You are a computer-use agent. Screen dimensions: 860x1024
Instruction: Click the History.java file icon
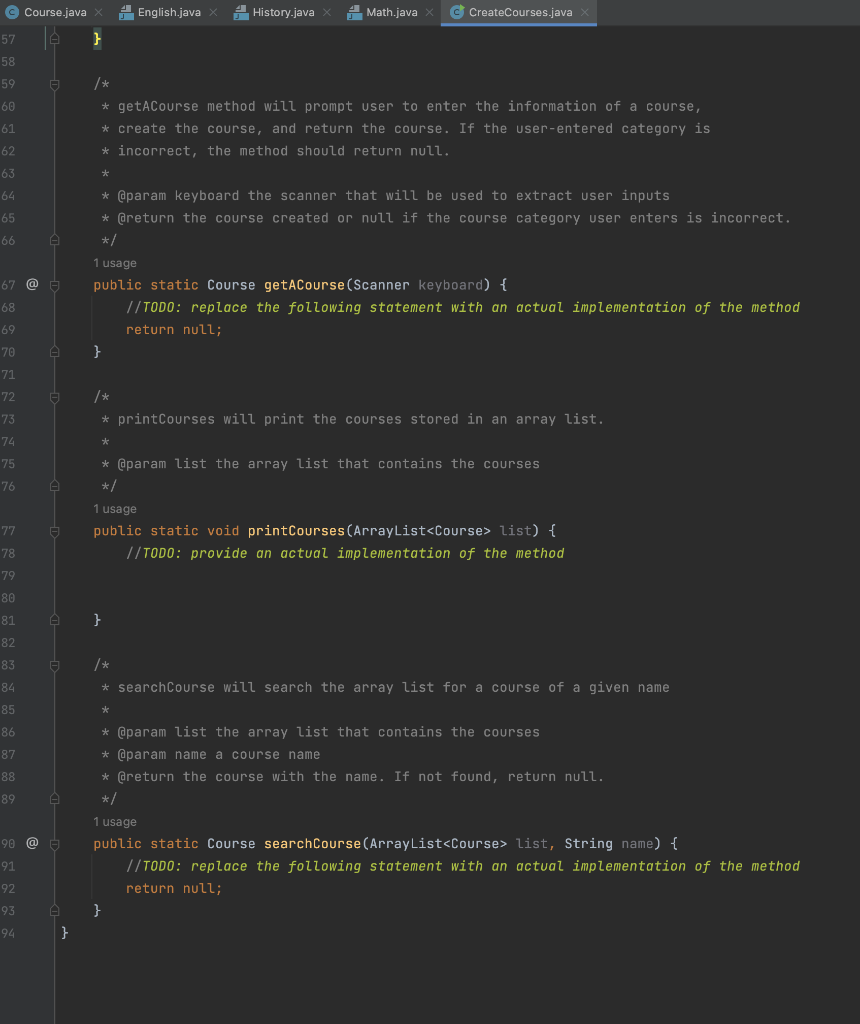(x=241, y=12)
